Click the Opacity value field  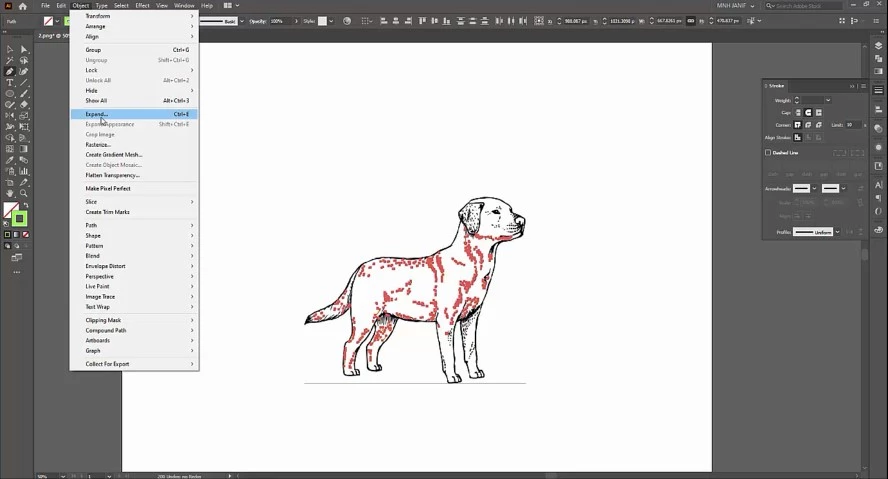pos(280,21)
